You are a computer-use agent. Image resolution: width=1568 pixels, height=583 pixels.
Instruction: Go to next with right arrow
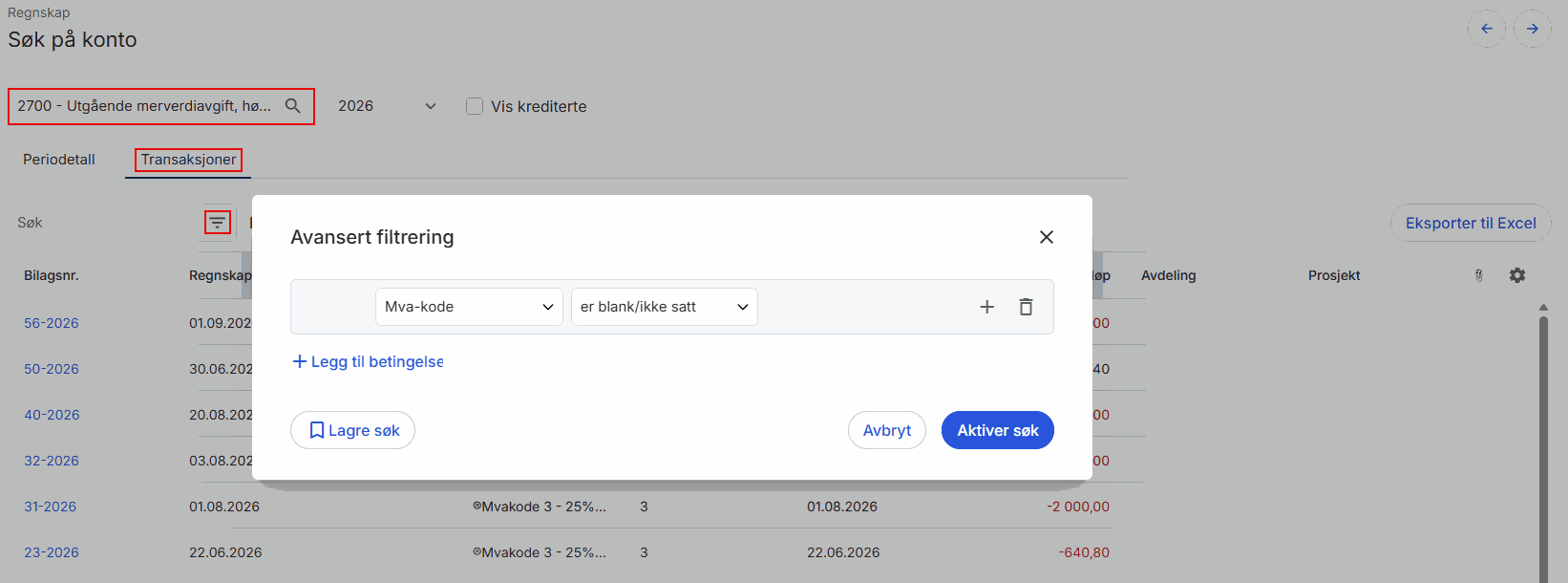(x=1533, y=29)
